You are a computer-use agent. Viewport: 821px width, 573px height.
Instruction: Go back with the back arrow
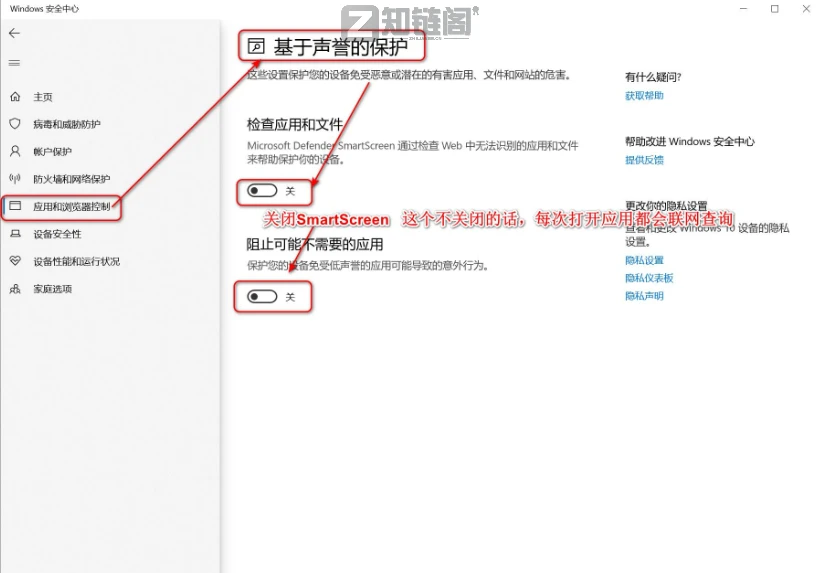click(14, 33)
